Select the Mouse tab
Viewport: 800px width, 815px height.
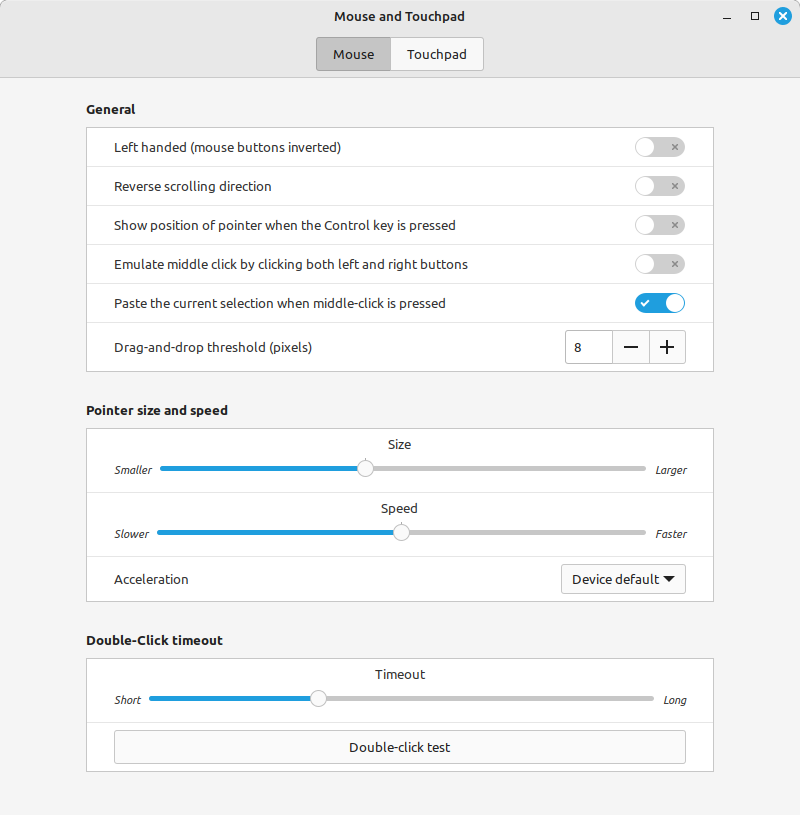tap(353, 54)
